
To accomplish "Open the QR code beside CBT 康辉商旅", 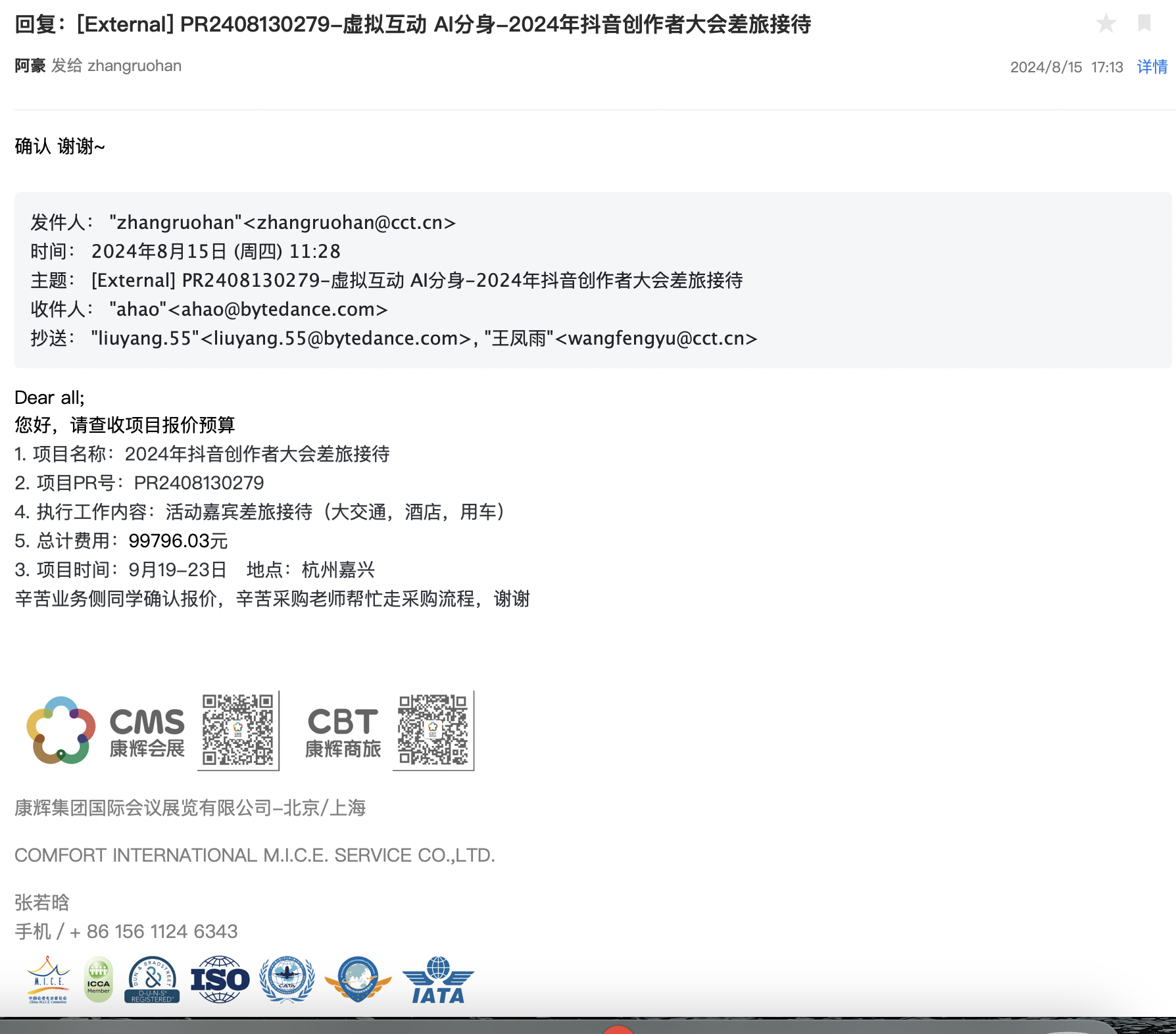I will coord(433,730).
